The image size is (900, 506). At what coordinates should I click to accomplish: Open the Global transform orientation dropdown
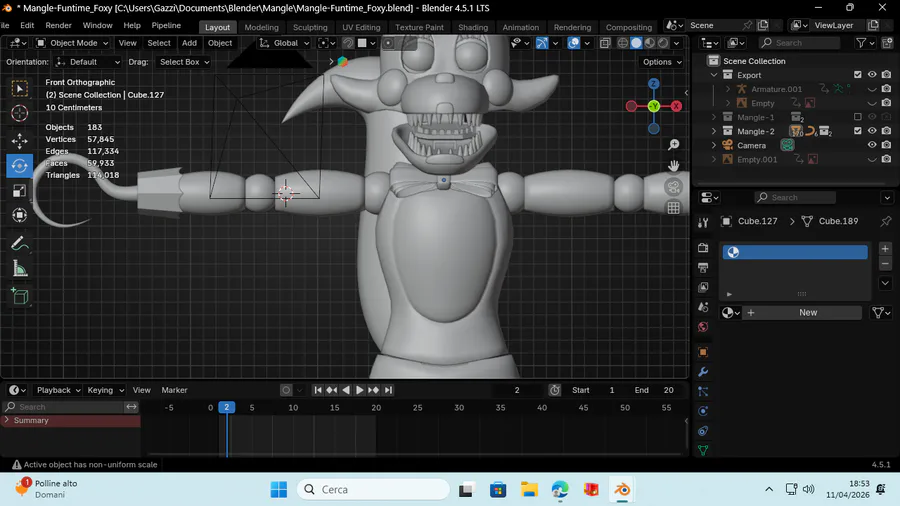284,43
